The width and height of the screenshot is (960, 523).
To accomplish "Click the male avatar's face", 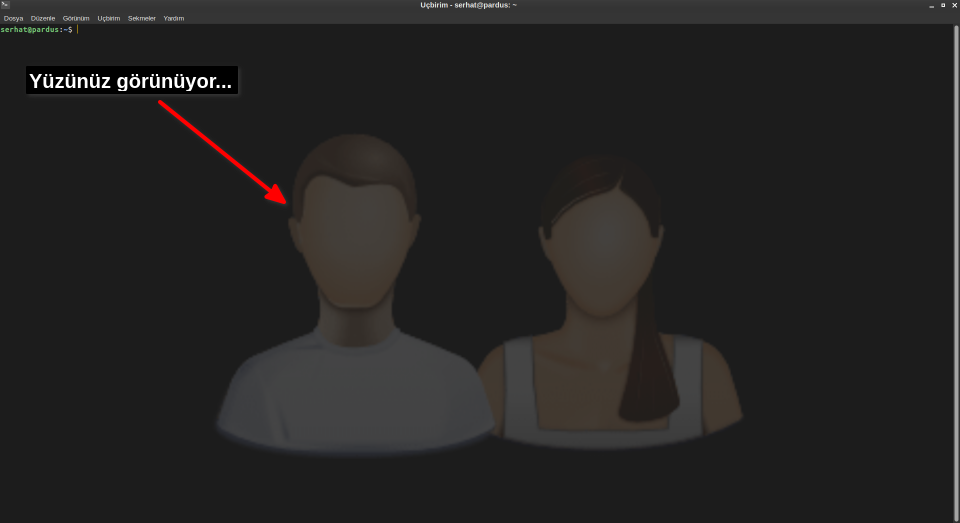I will pyautogui.click(x=354, y=240).
